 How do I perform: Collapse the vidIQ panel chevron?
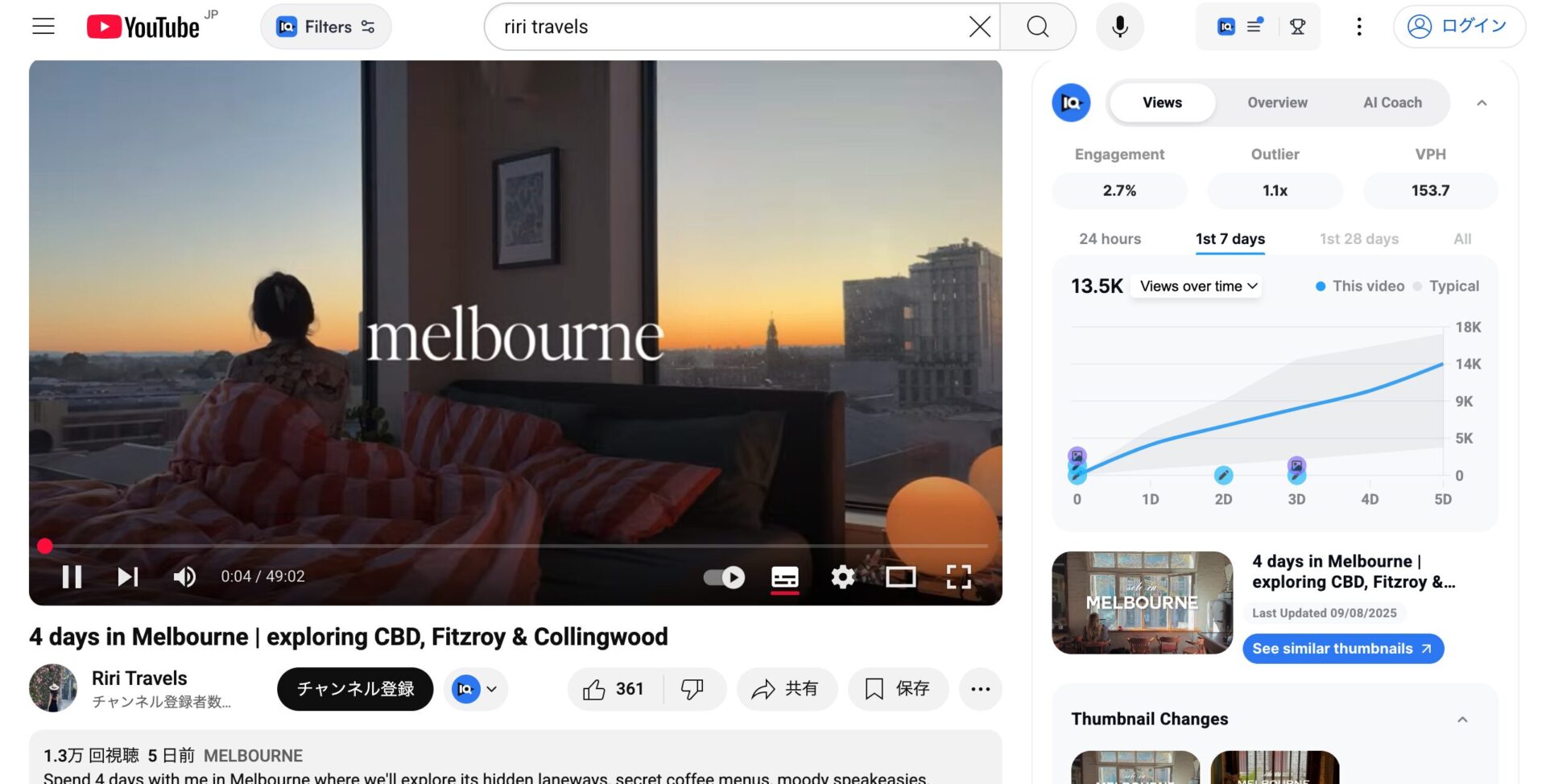1482,103
